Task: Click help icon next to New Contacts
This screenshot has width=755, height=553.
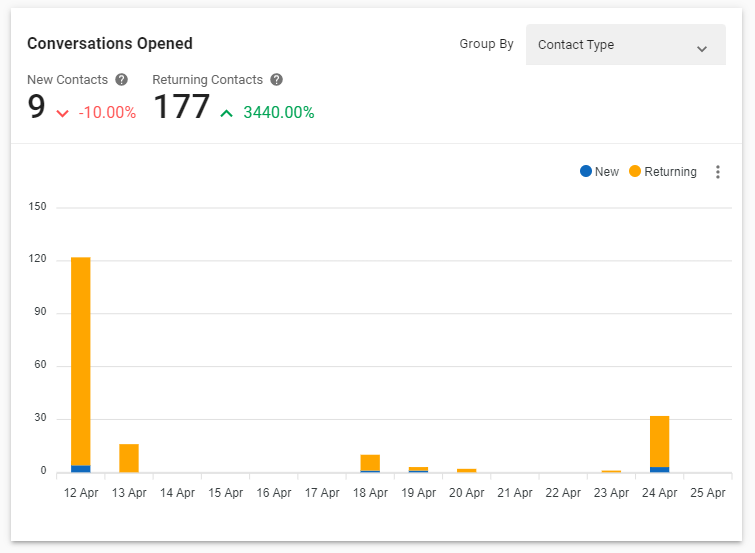Action: (x=122, y=80)
